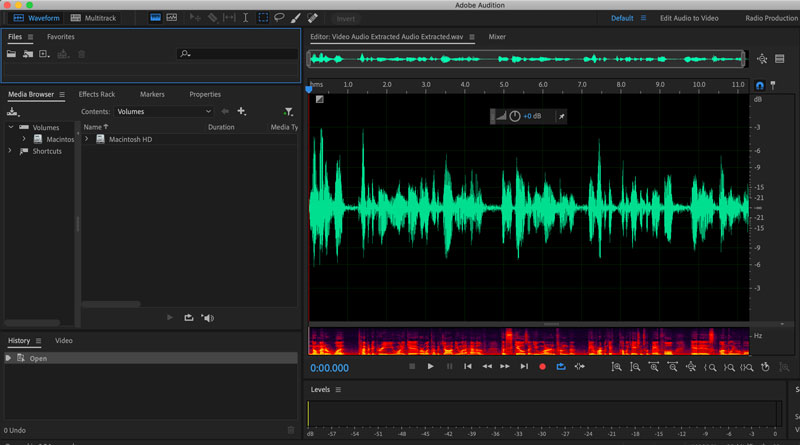Click the Open File folder icon
Viewport: 800px width, 445px height.
[x=11, y=54]
